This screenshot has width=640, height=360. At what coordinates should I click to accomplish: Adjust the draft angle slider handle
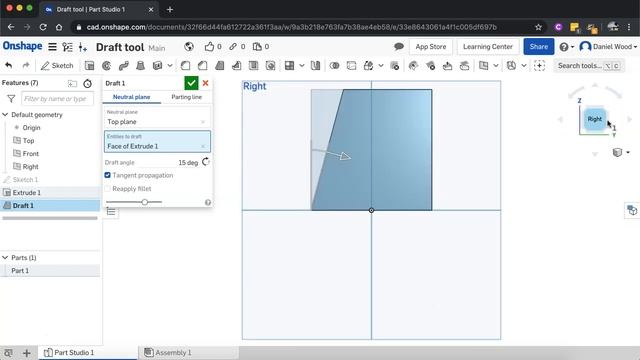(x=144, y=202)
